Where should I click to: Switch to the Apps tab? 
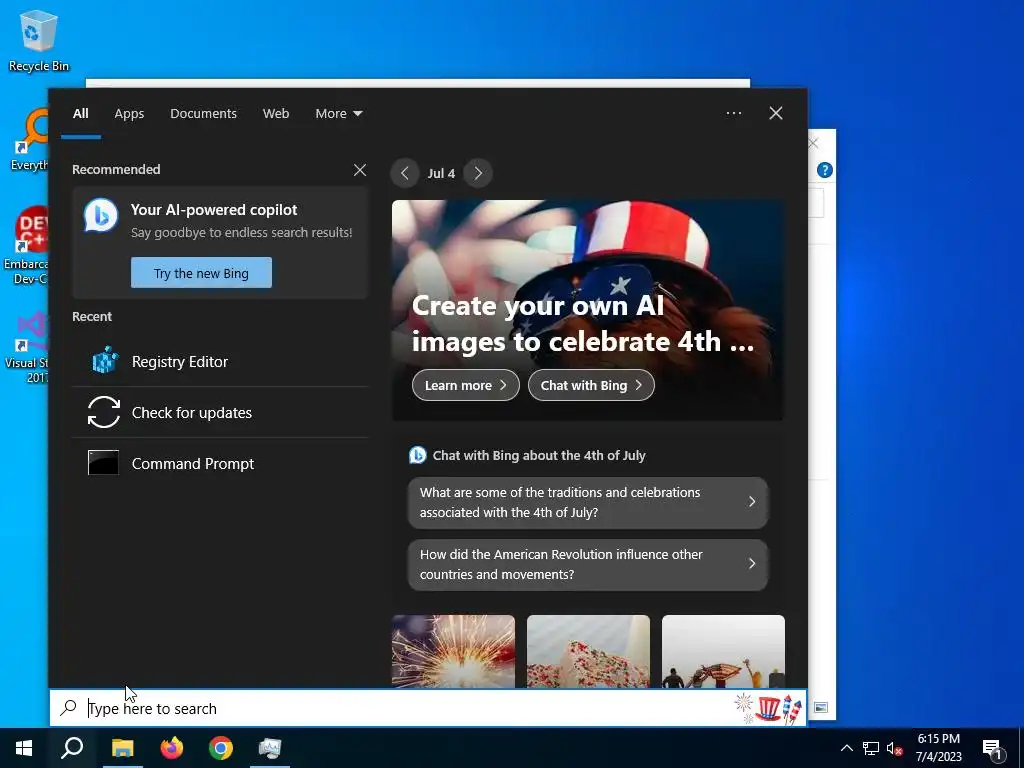click(129, 114)
